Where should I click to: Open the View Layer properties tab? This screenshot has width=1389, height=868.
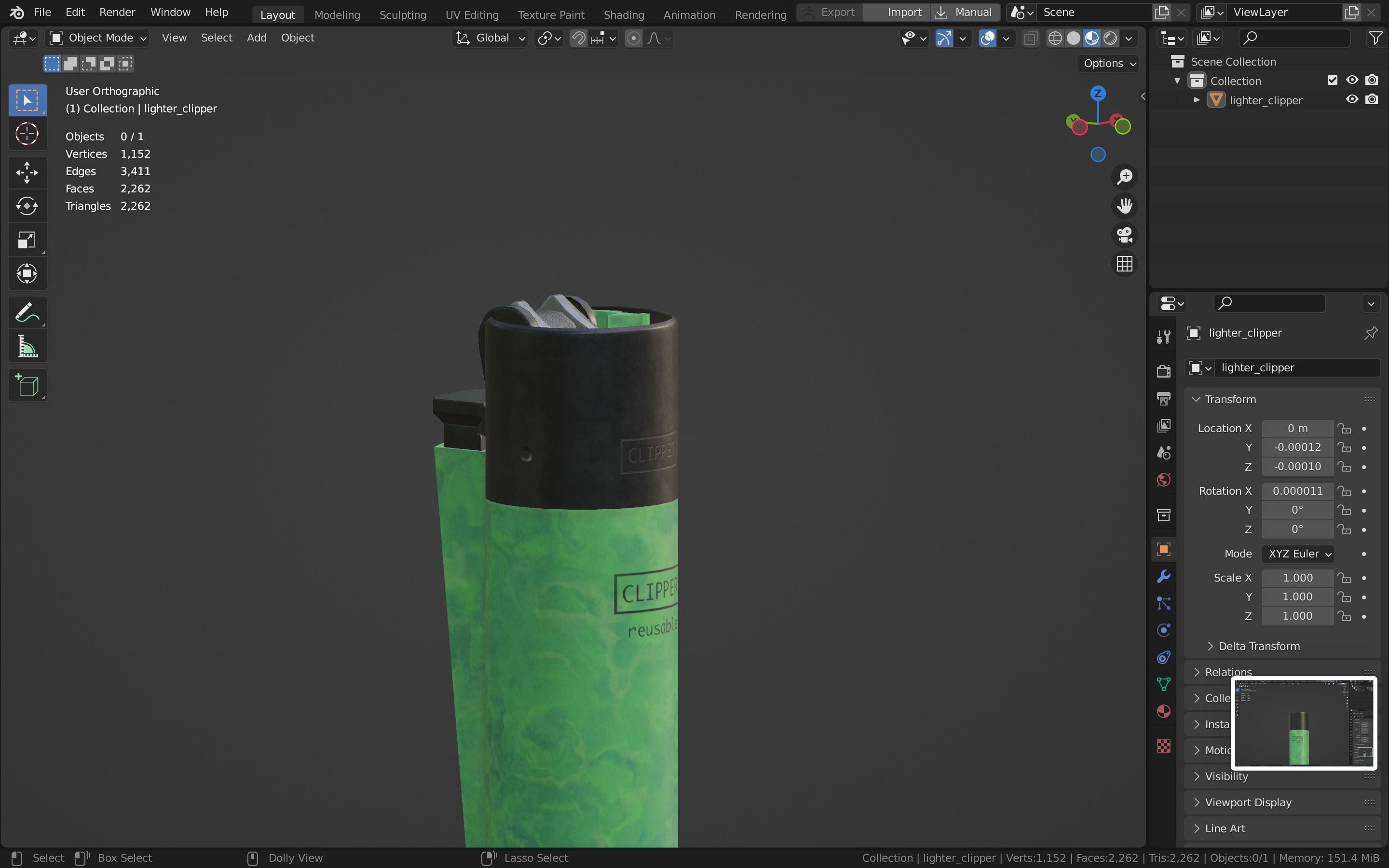1163,425
